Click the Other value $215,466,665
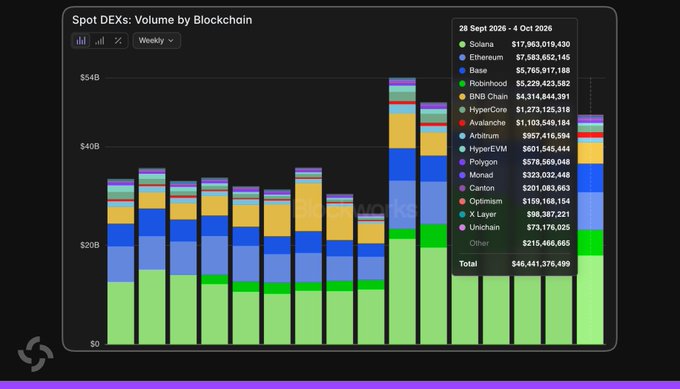This screenshot has height=389, width=680. pyautogui.click(x=546, y=243)
